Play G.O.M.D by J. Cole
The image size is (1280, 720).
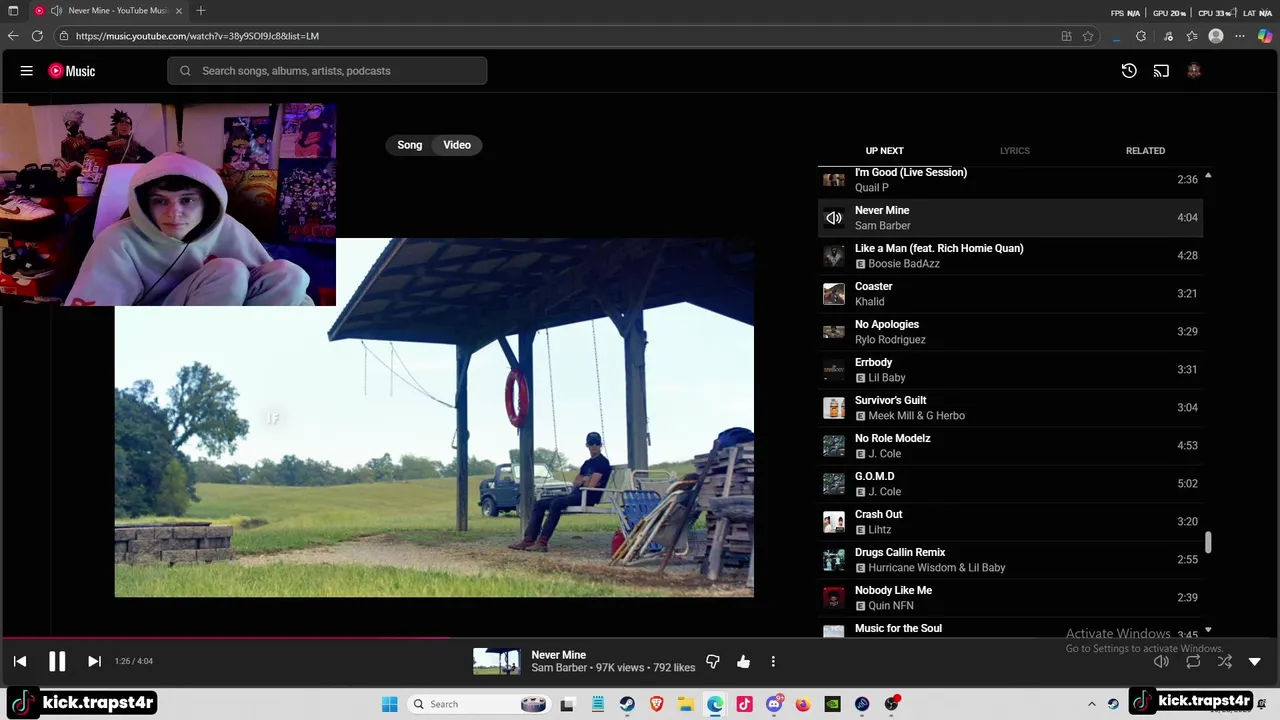click(1010, 484)
